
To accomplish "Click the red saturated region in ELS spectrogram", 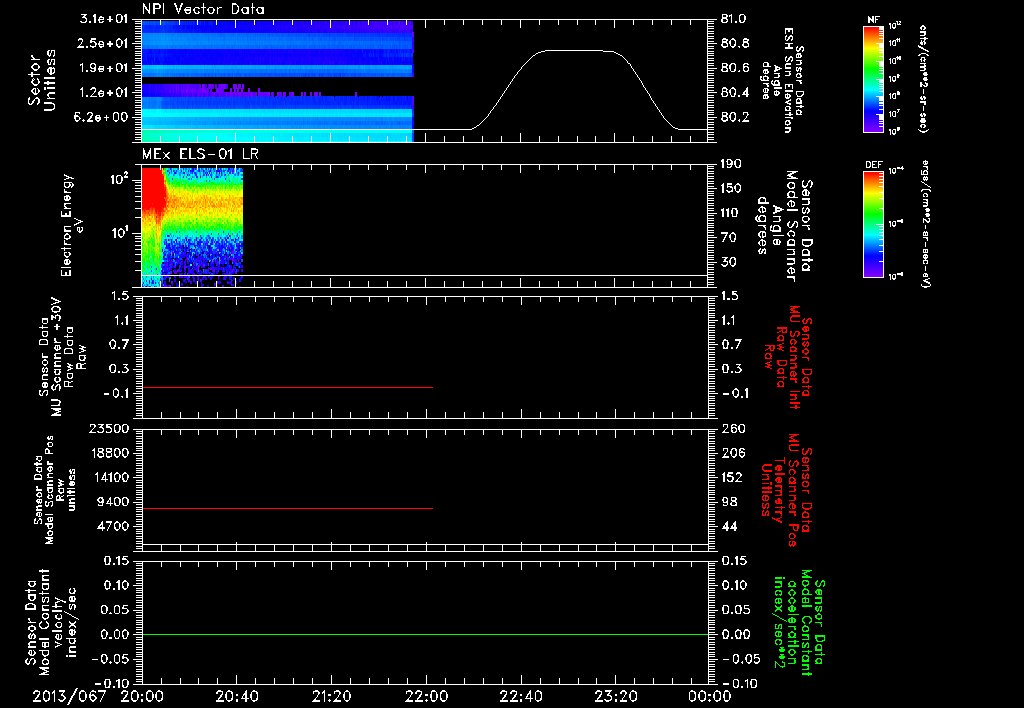I will pyautogui.click(x=152, y=189).
